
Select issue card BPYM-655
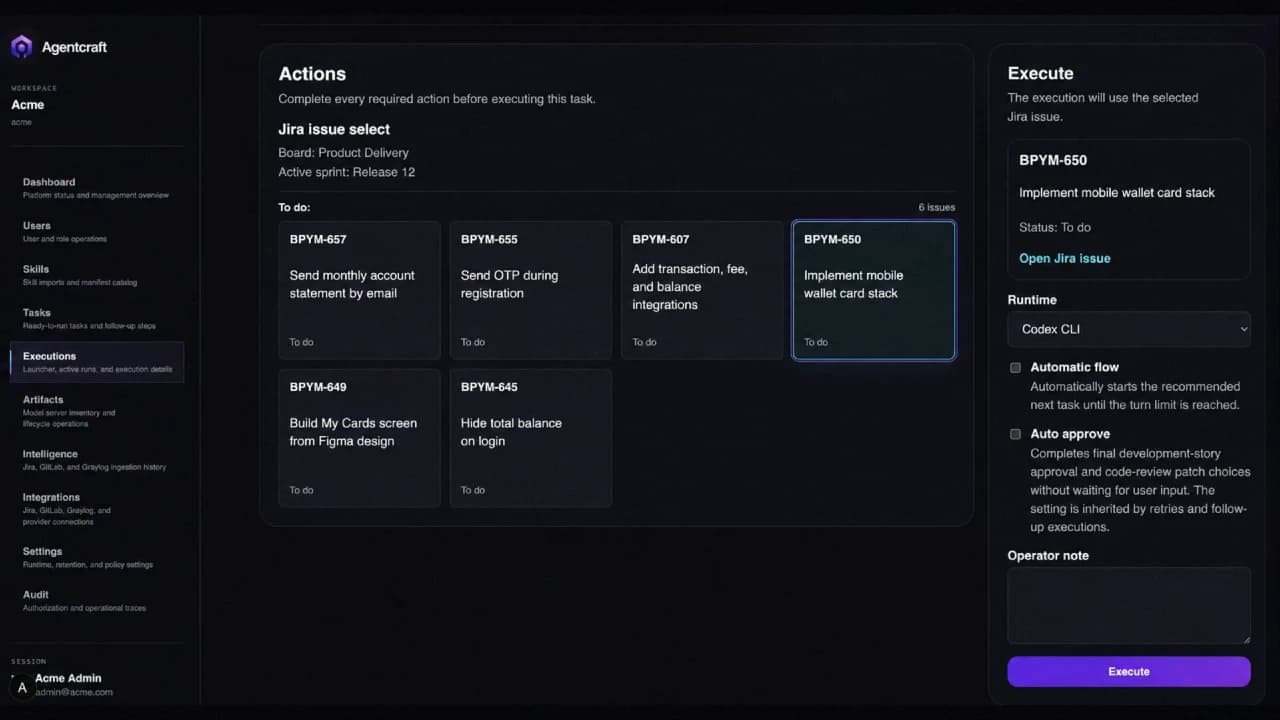coord(530,290)
